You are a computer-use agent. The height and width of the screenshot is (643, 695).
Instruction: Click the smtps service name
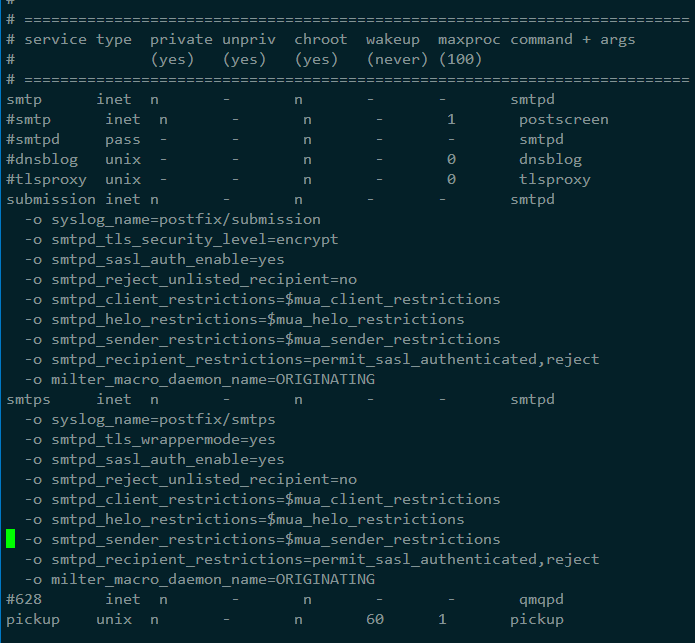coord(28,399)
